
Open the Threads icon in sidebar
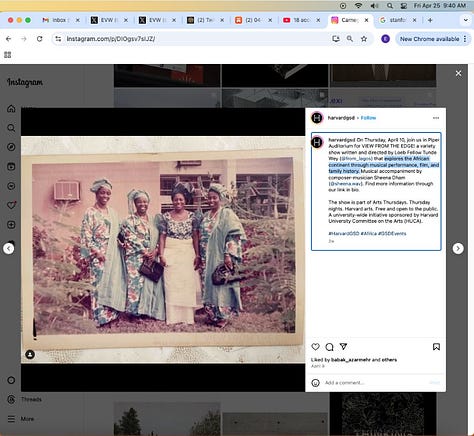11,399
